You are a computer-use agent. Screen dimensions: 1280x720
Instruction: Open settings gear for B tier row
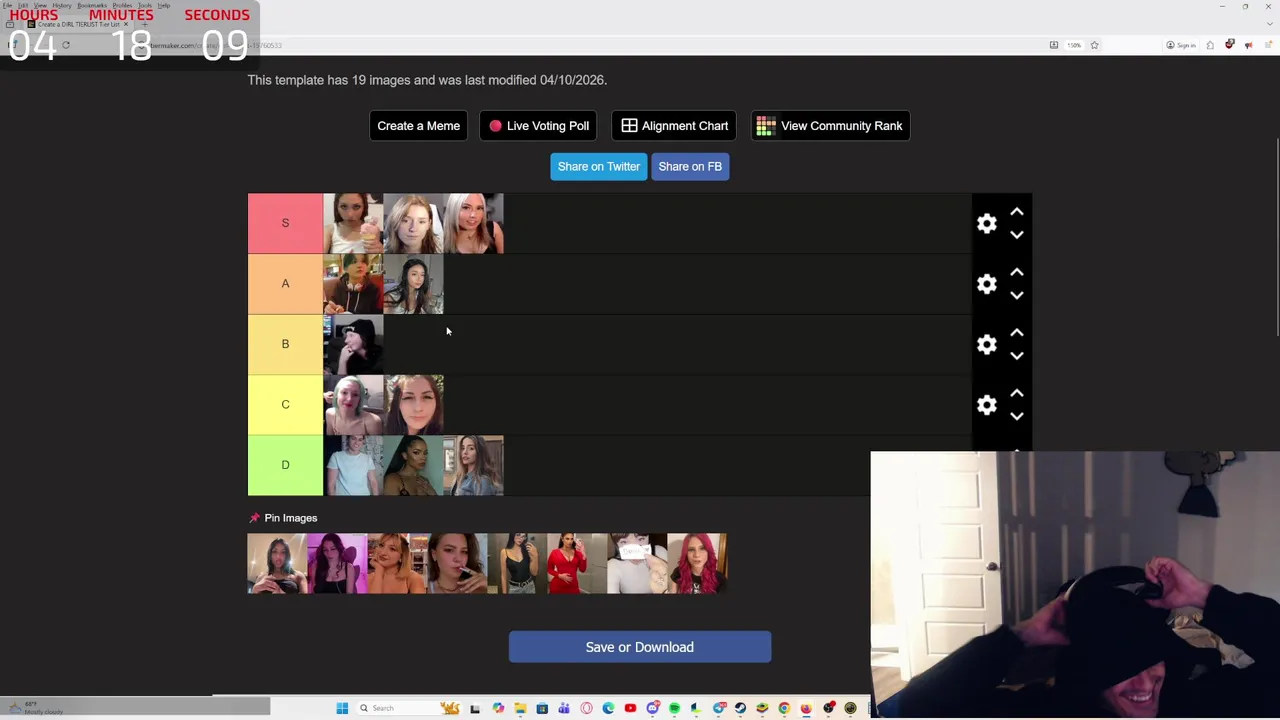pos(987,344)
